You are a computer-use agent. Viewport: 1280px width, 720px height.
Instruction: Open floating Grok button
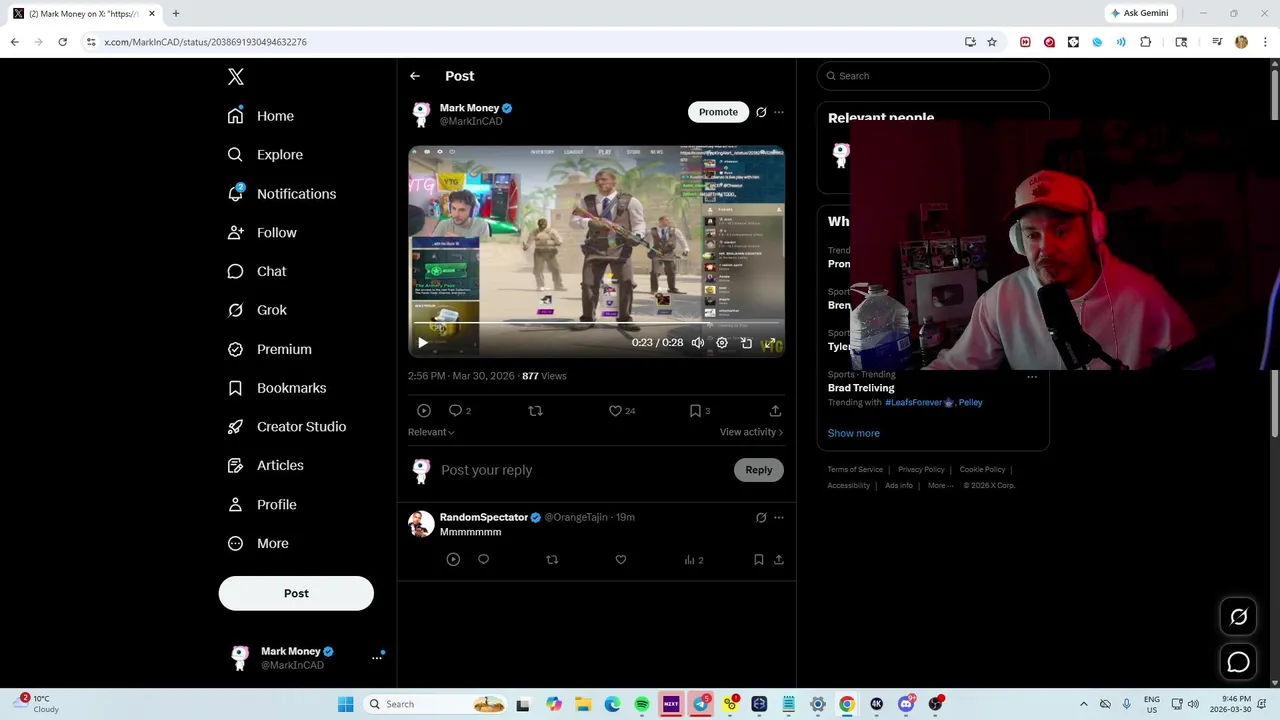[1239, 618]
